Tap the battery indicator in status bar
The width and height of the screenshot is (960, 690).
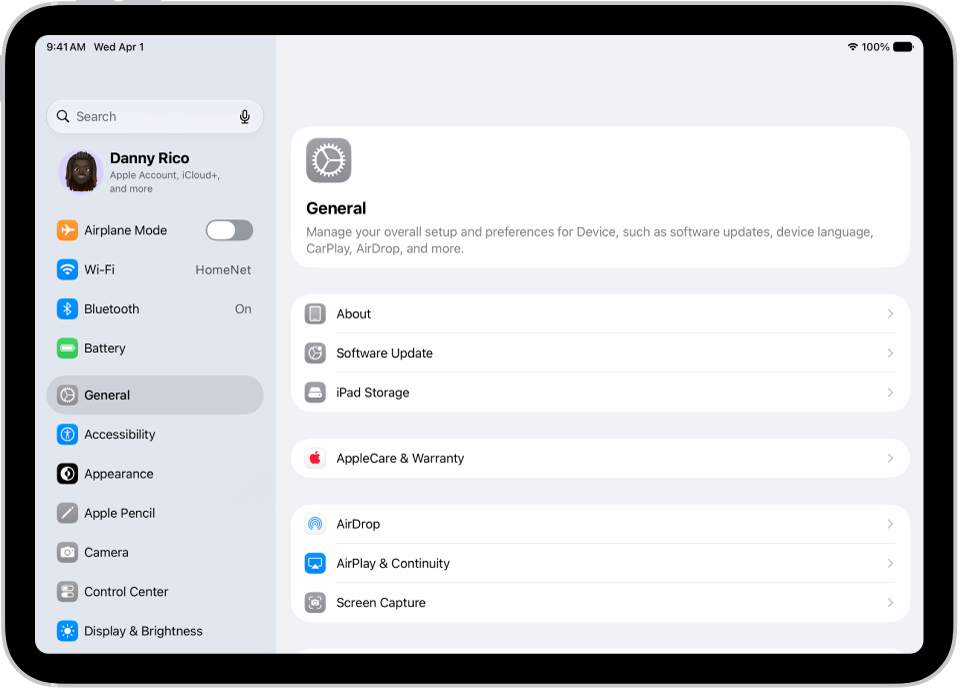pos(903,47)
